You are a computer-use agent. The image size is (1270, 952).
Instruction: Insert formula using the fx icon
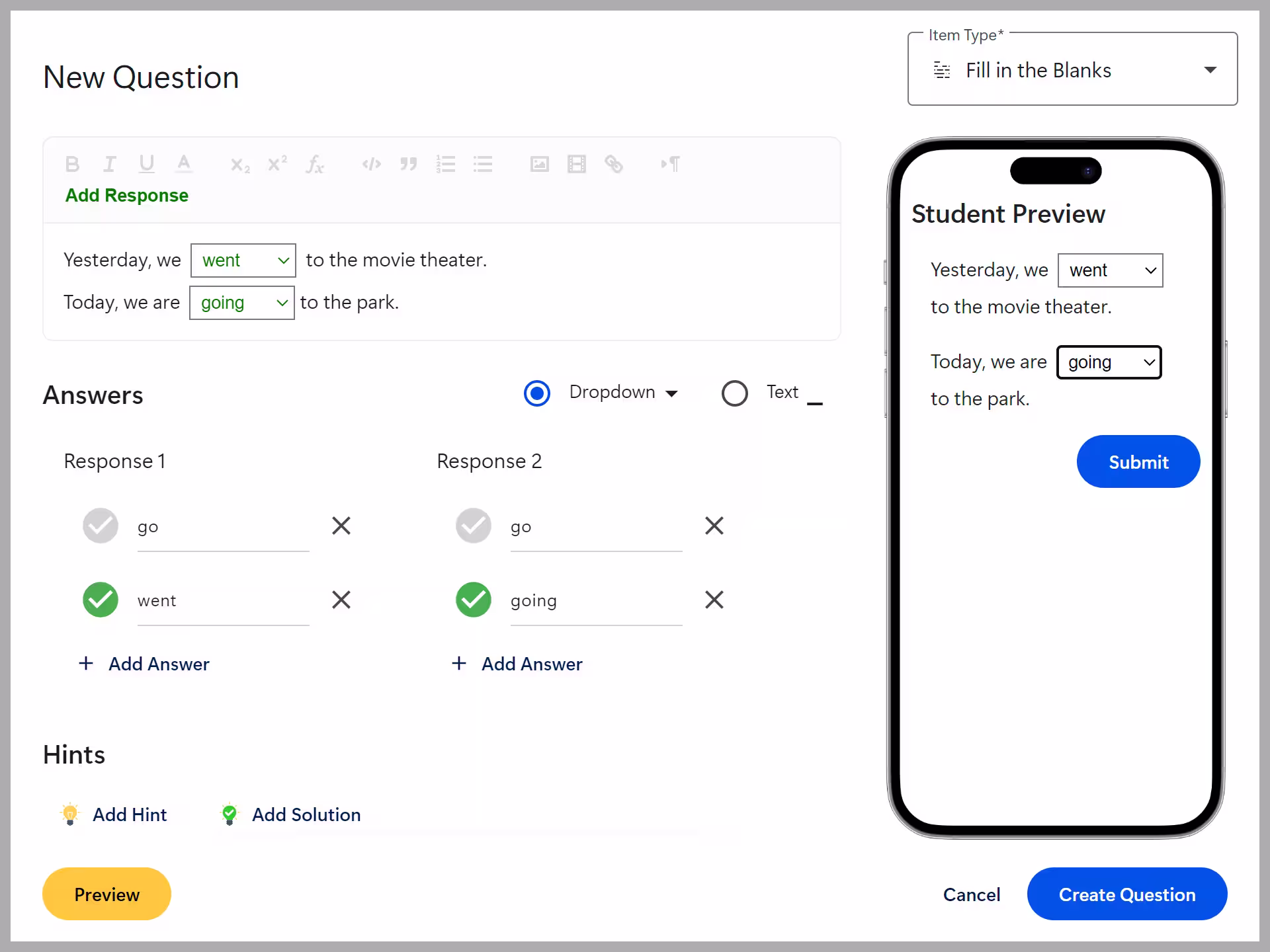315,165
